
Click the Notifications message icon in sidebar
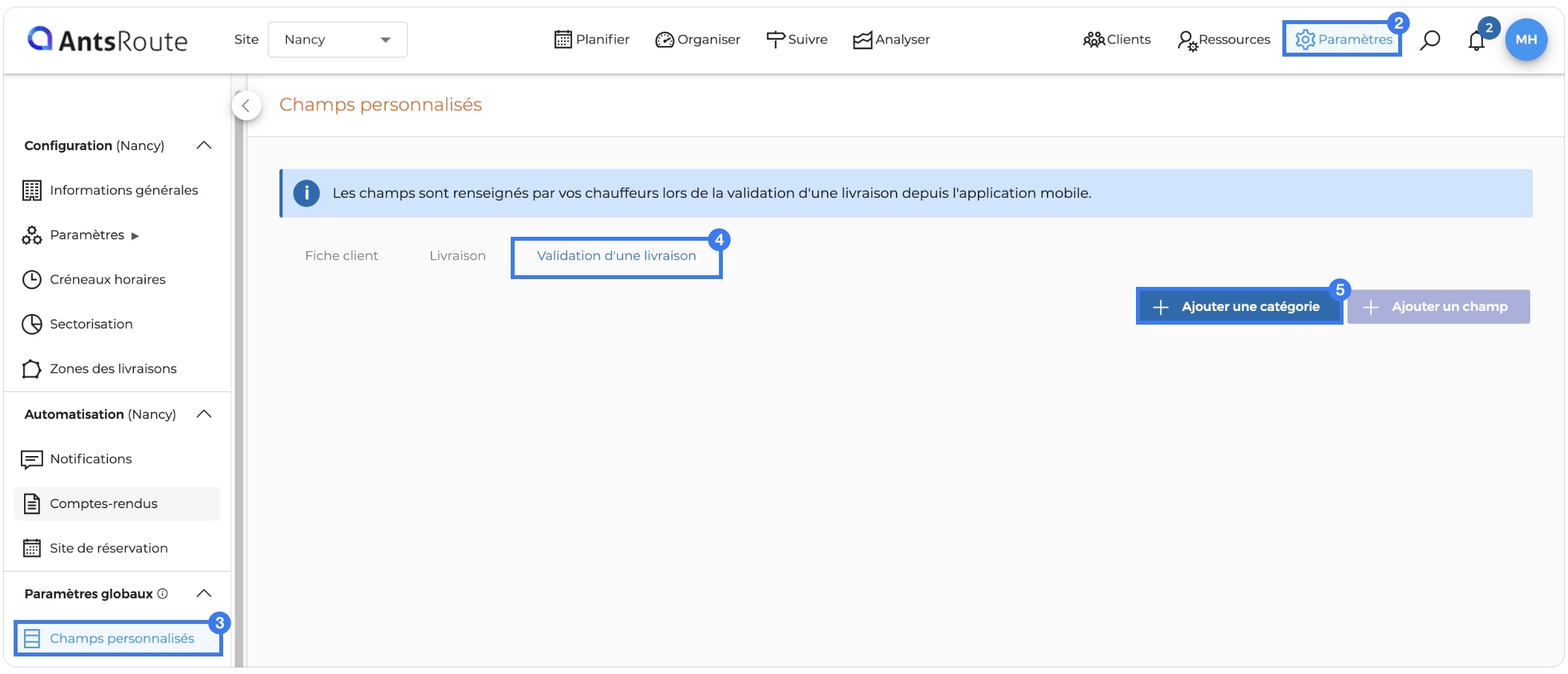(x=32, y=459)
